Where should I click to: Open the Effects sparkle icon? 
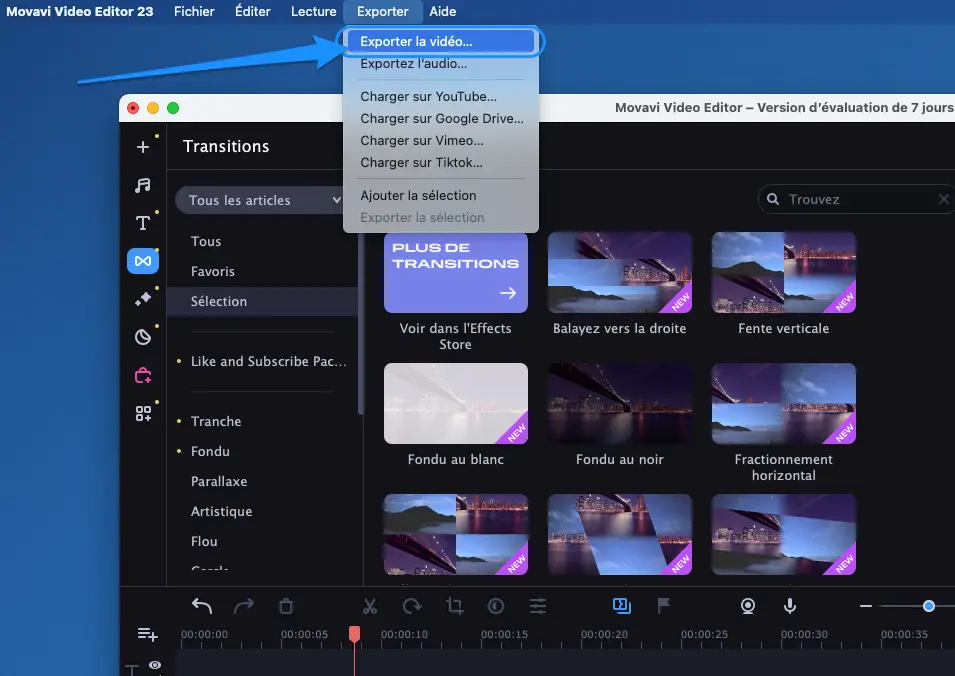(x=143, y=299)
